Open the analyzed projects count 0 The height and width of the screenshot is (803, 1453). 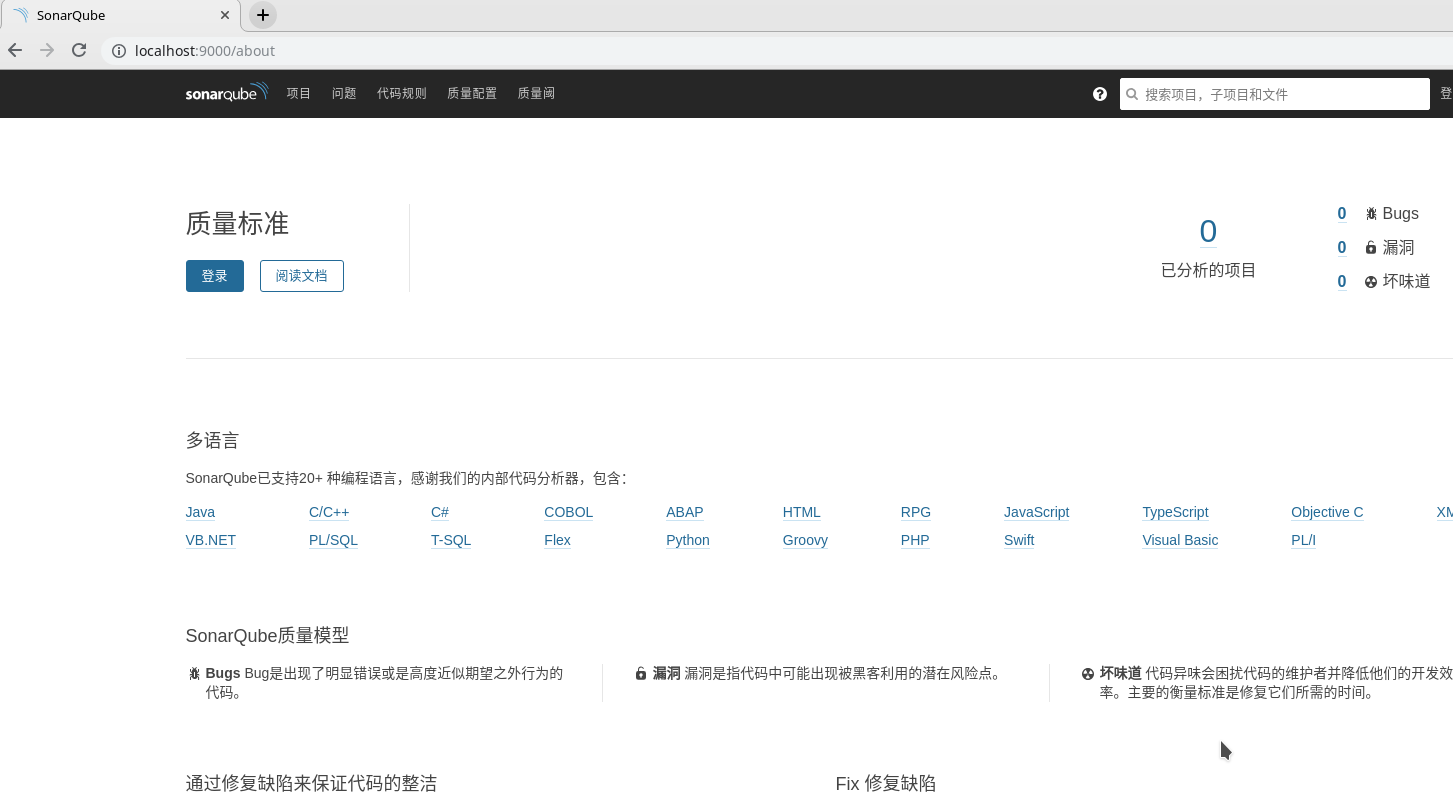(1208, 232)
